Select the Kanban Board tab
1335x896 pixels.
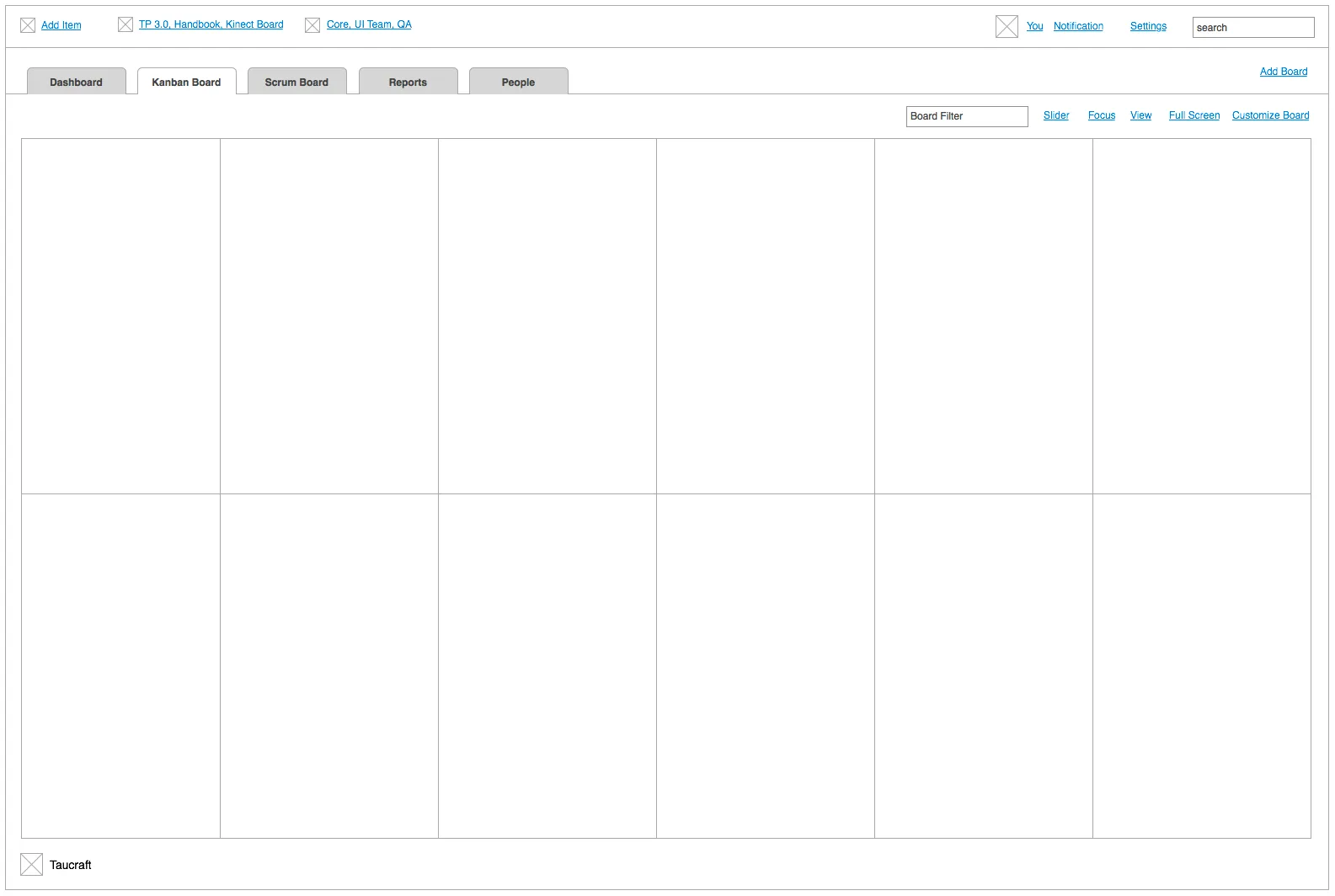click(x=187, y=82)
